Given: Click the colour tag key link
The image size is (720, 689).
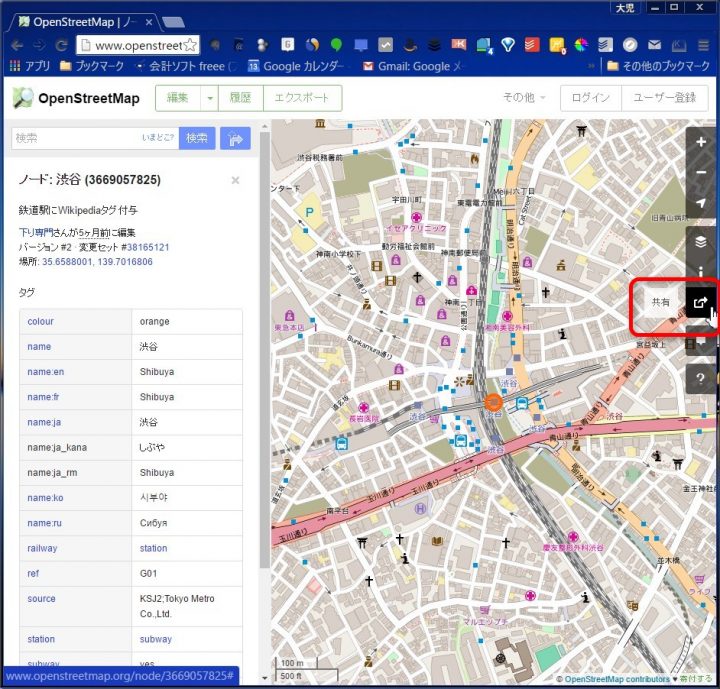Looking at the screenshot, I should (40, 322).
